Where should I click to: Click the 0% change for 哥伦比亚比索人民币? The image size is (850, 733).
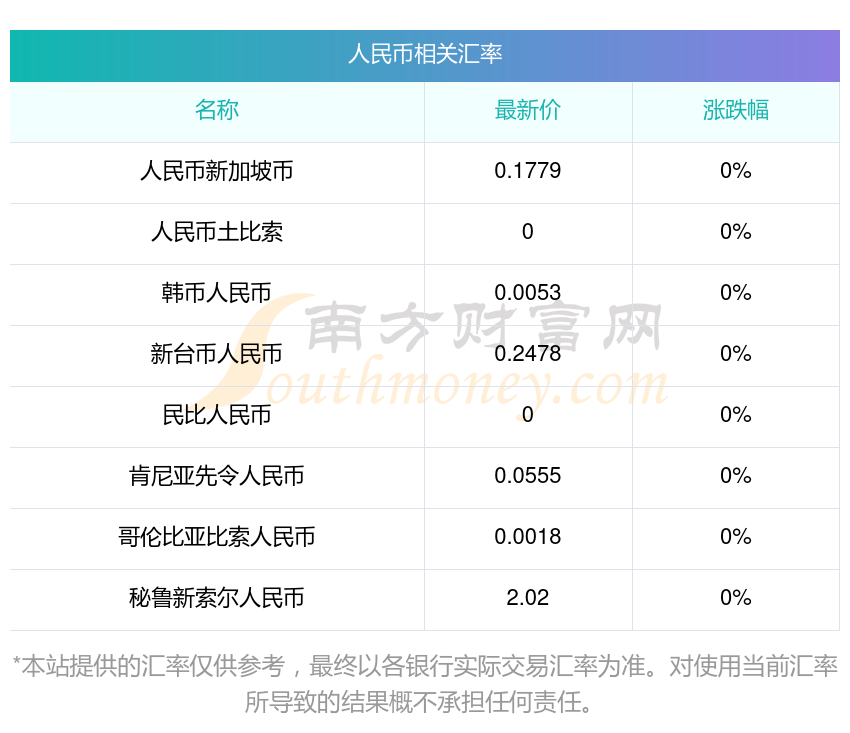pos(736,537)
